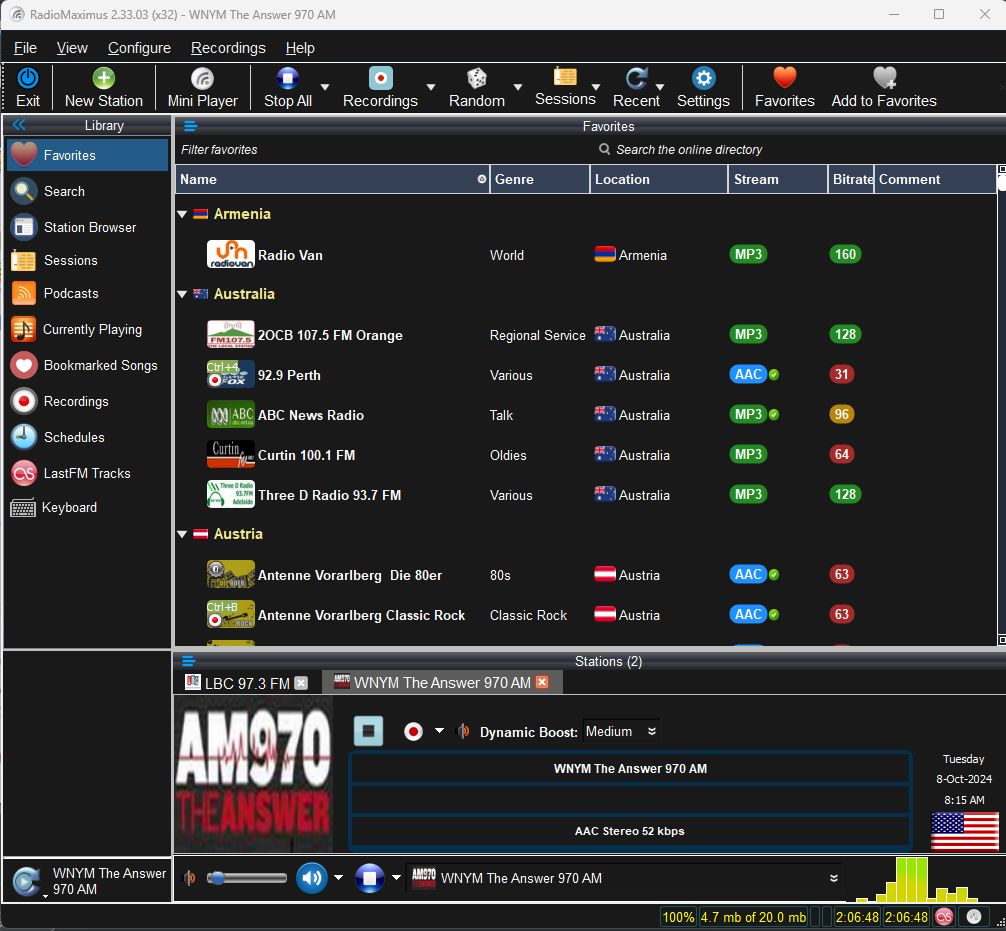
Task: Select the Curtin 100.1 FM station row
Action: coord(586,455)
